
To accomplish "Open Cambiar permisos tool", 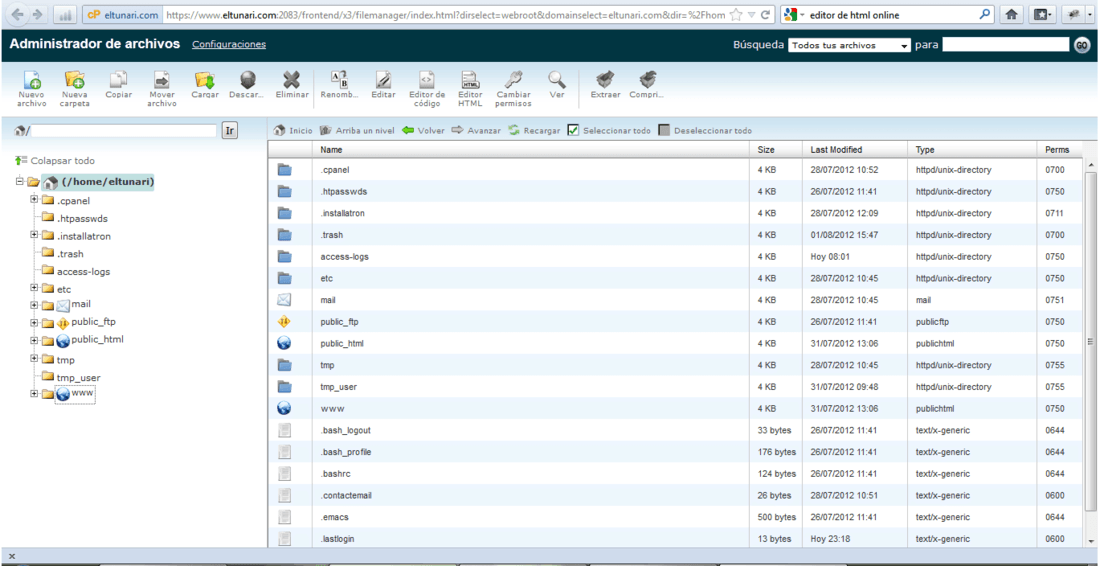I will (x=514, y=88).
